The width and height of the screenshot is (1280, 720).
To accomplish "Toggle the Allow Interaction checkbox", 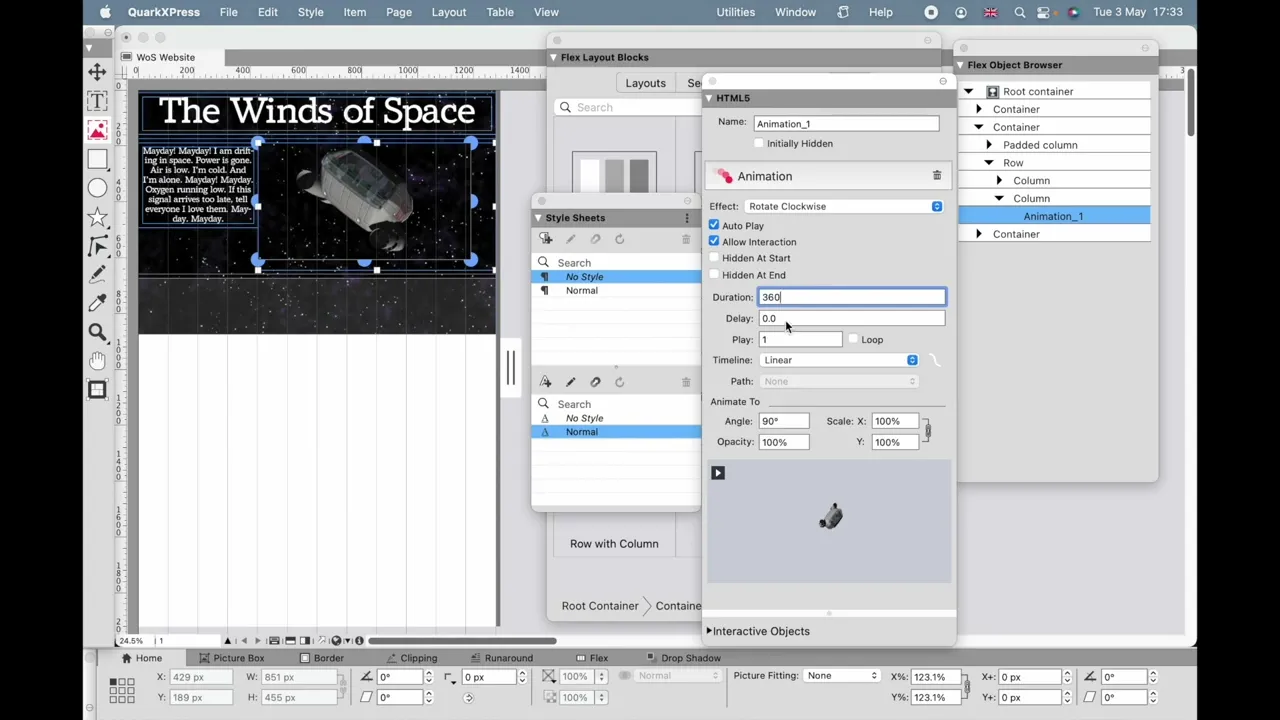I will (714, 242).
